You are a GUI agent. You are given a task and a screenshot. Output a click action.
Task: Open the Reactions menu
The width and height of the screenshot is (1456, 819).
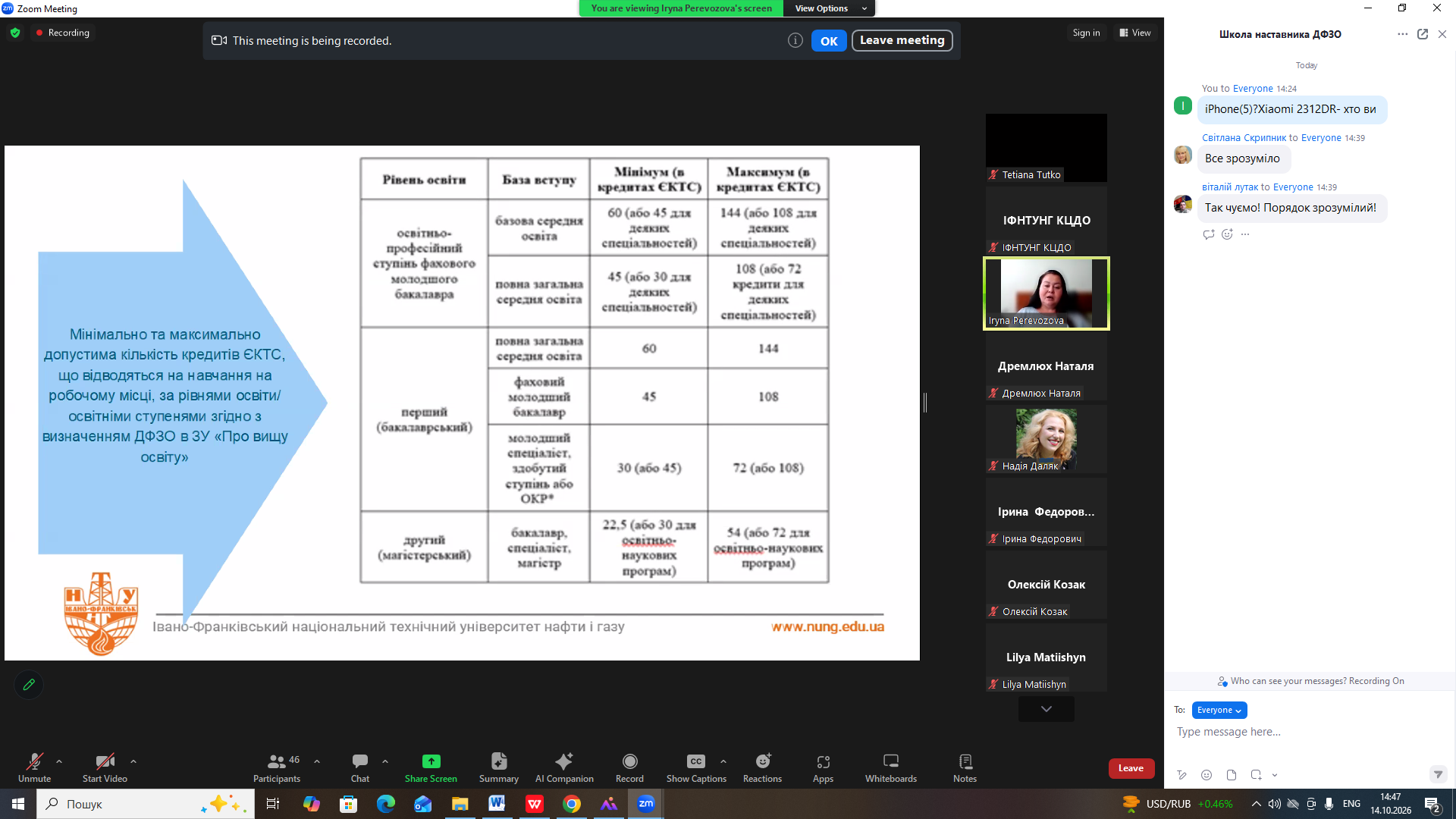762,767
